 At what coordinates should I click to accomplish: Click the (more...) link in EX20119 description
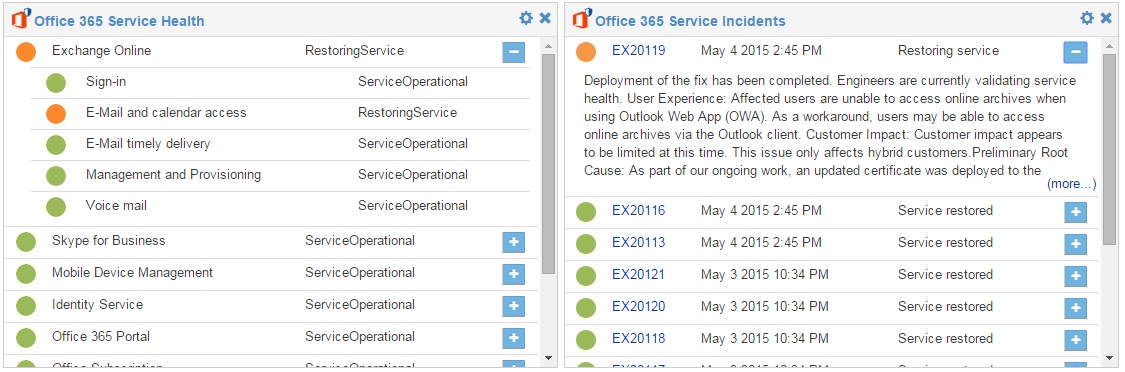click(1071, 184)
